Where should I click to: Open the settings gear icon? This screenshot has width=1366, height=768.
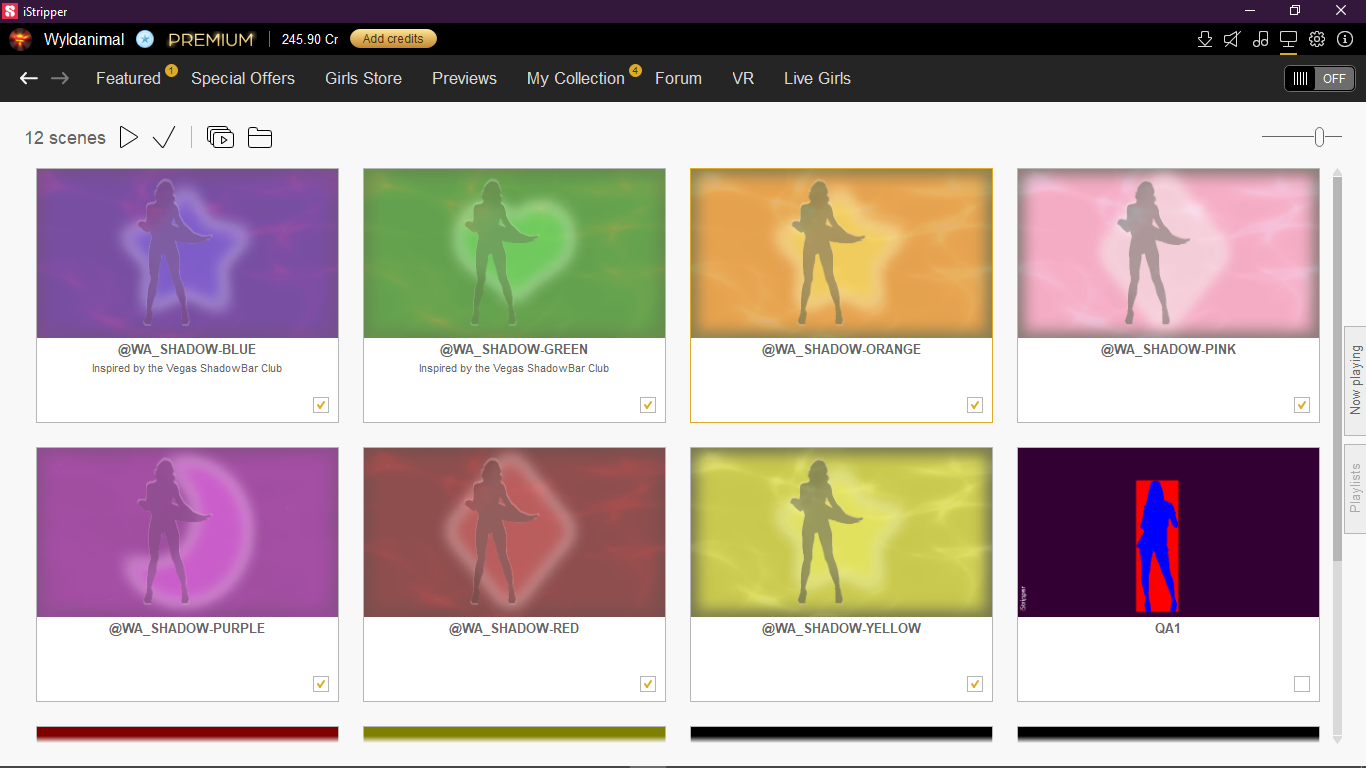click(x=1317, y=39)
